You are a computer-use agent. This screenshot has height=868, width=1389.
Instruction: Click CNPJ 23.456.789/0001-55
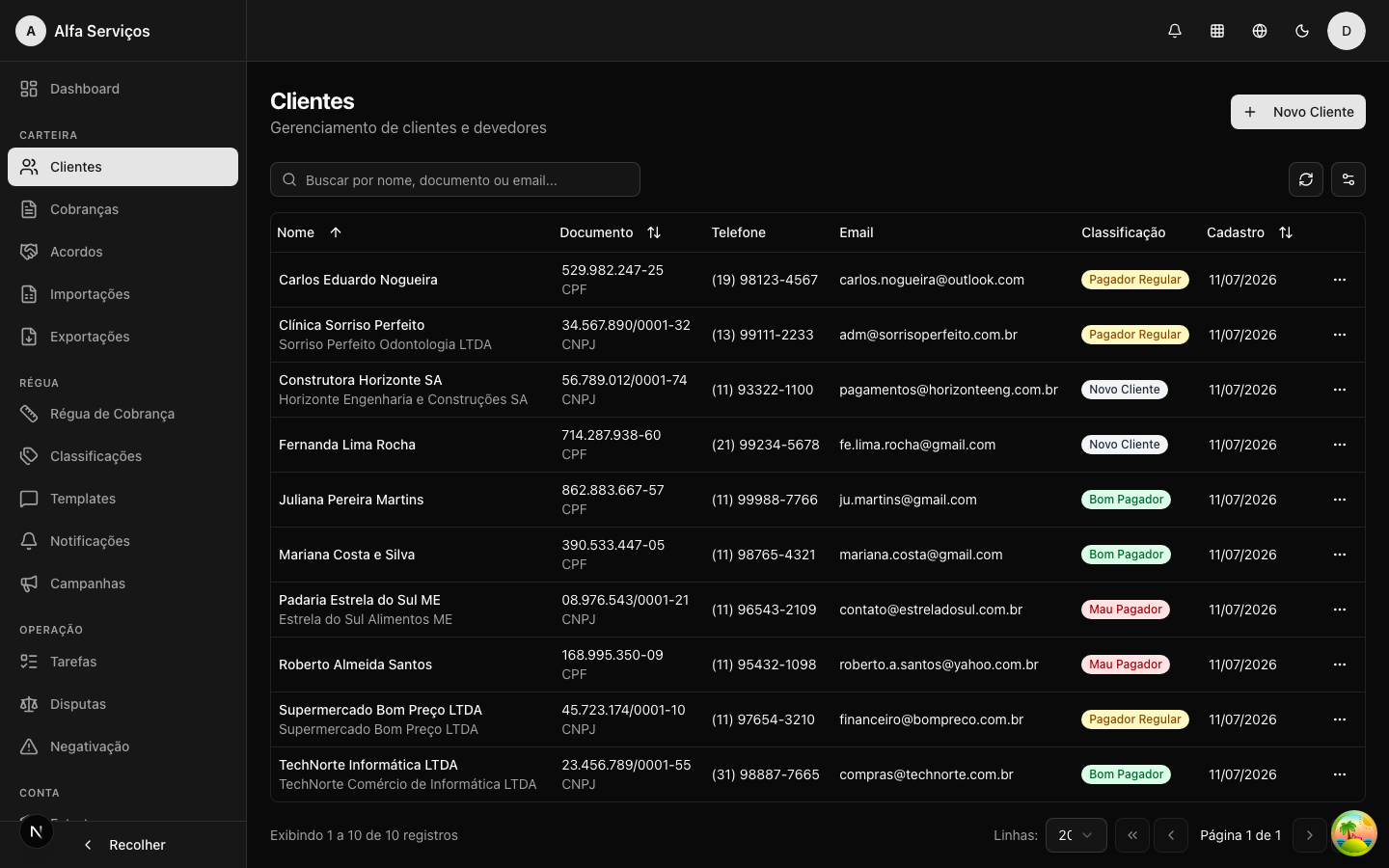click(x=626, y=765)
